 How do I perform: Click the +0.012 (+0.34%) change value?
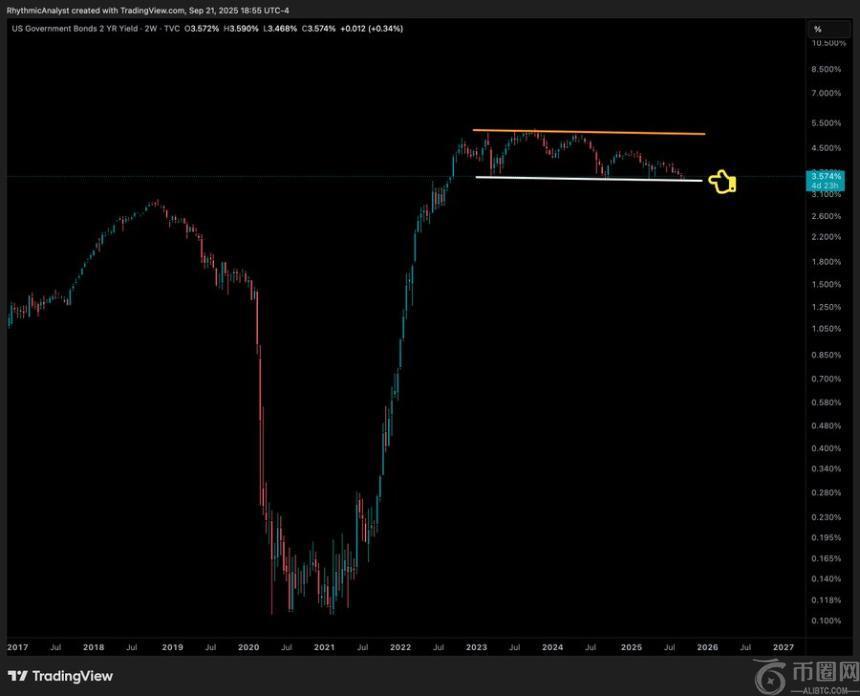point(372,28)
